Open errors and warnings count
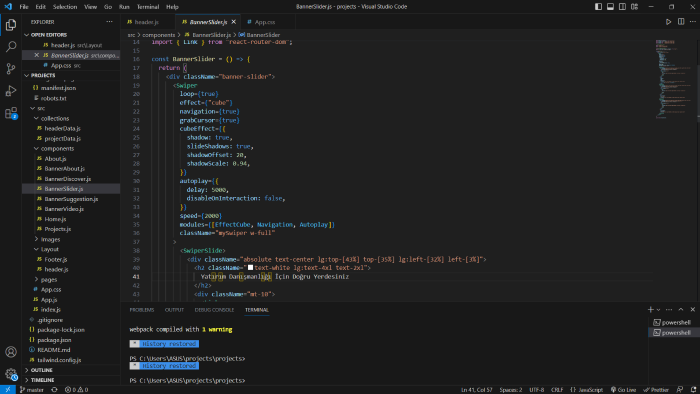 tap(76, 390)
